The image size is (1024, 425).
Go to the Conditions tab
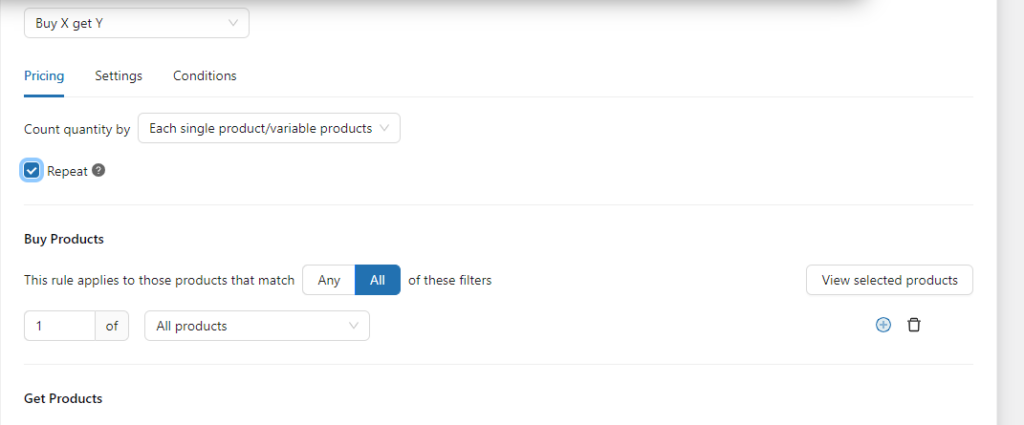[x=204, y=76]
